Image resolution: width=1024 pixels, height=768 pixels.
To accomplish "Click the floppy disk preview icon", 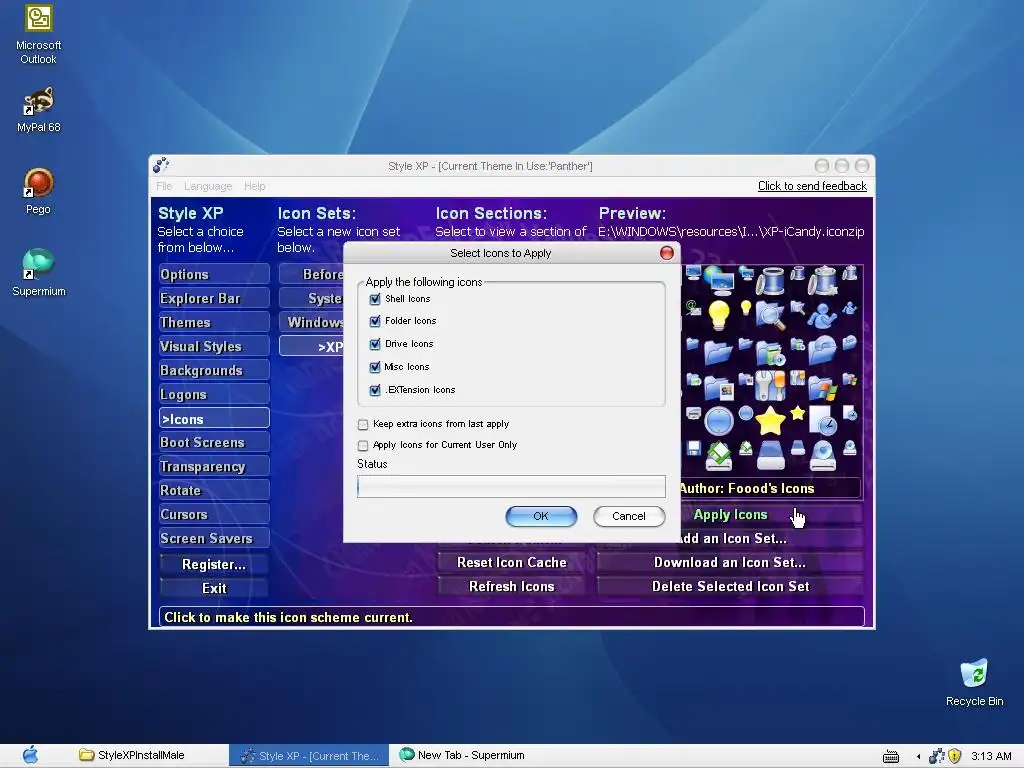I will tap(694, 447).
